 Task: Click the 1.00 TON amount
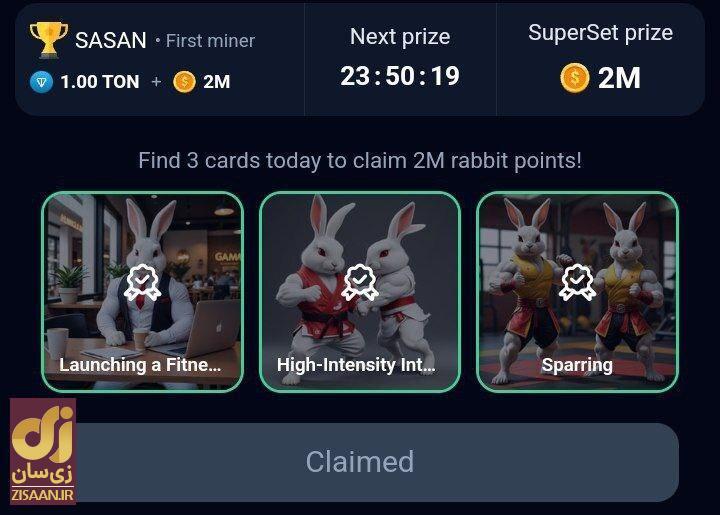click(100, 82)
